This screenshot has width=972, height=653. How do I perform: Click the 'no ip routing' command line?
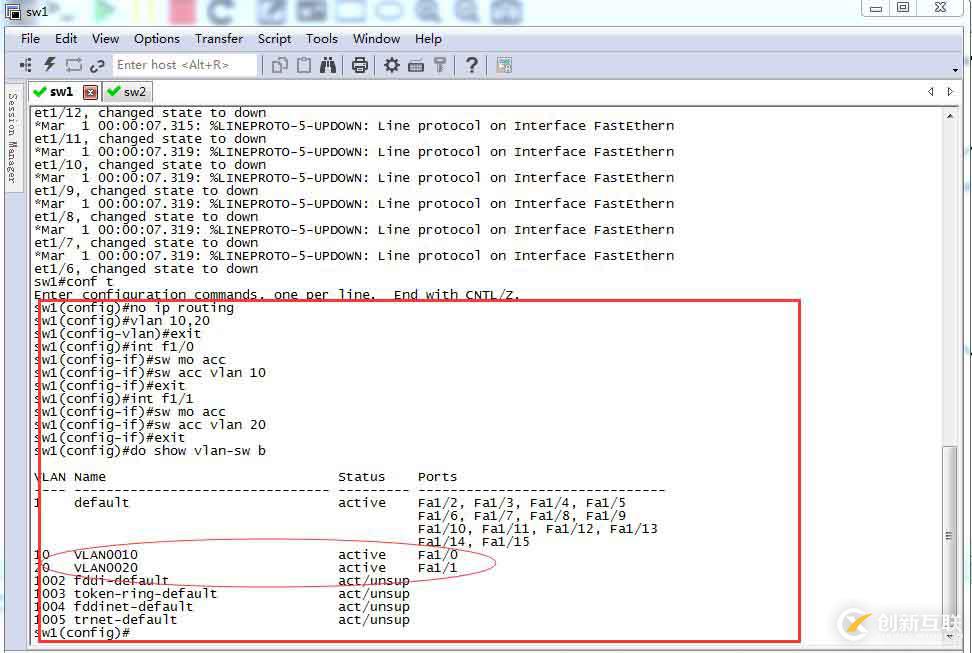[x=135, y=308]
